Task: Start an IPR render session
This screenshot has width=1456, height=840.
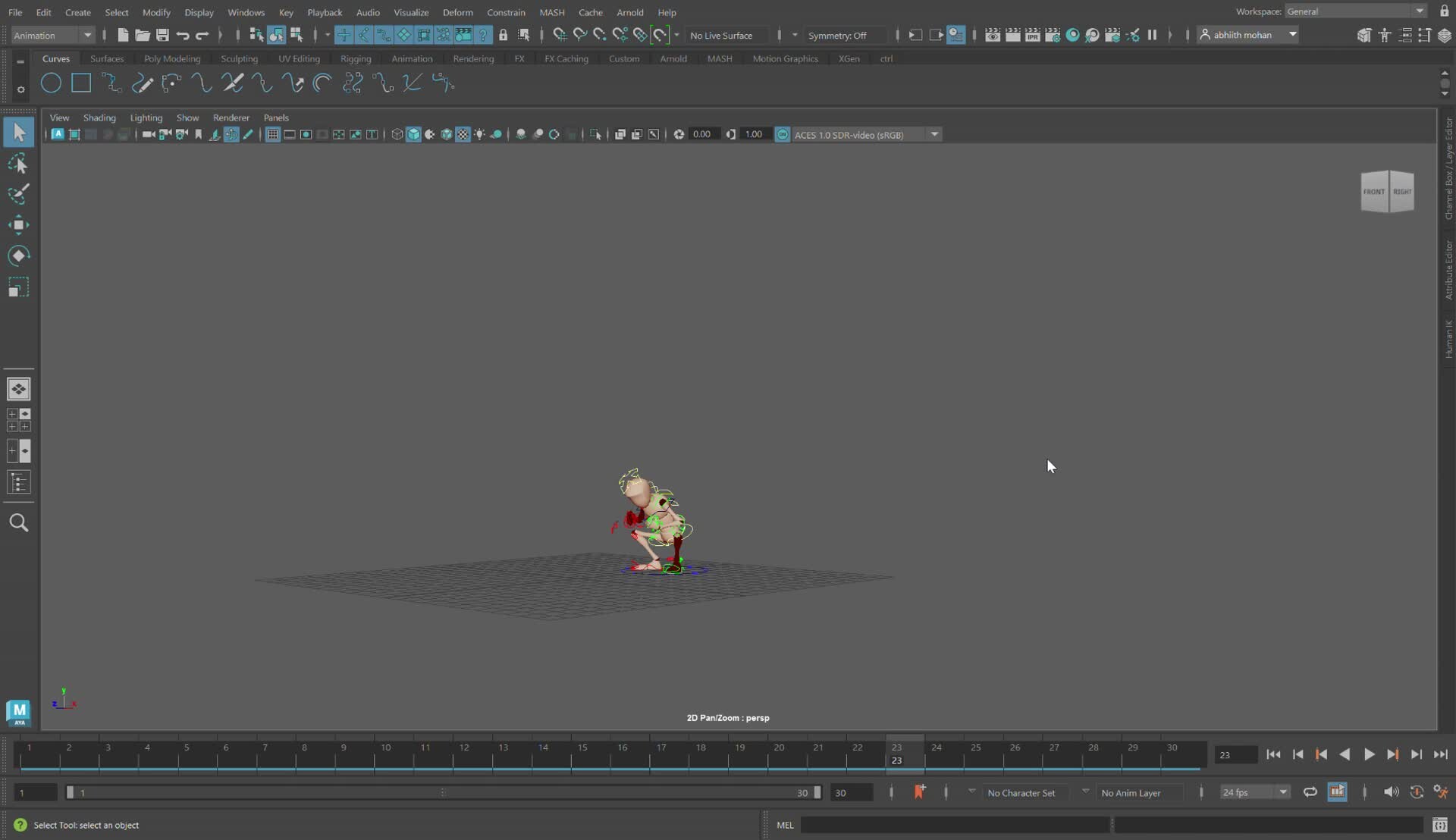Action: coord(1034,35)
